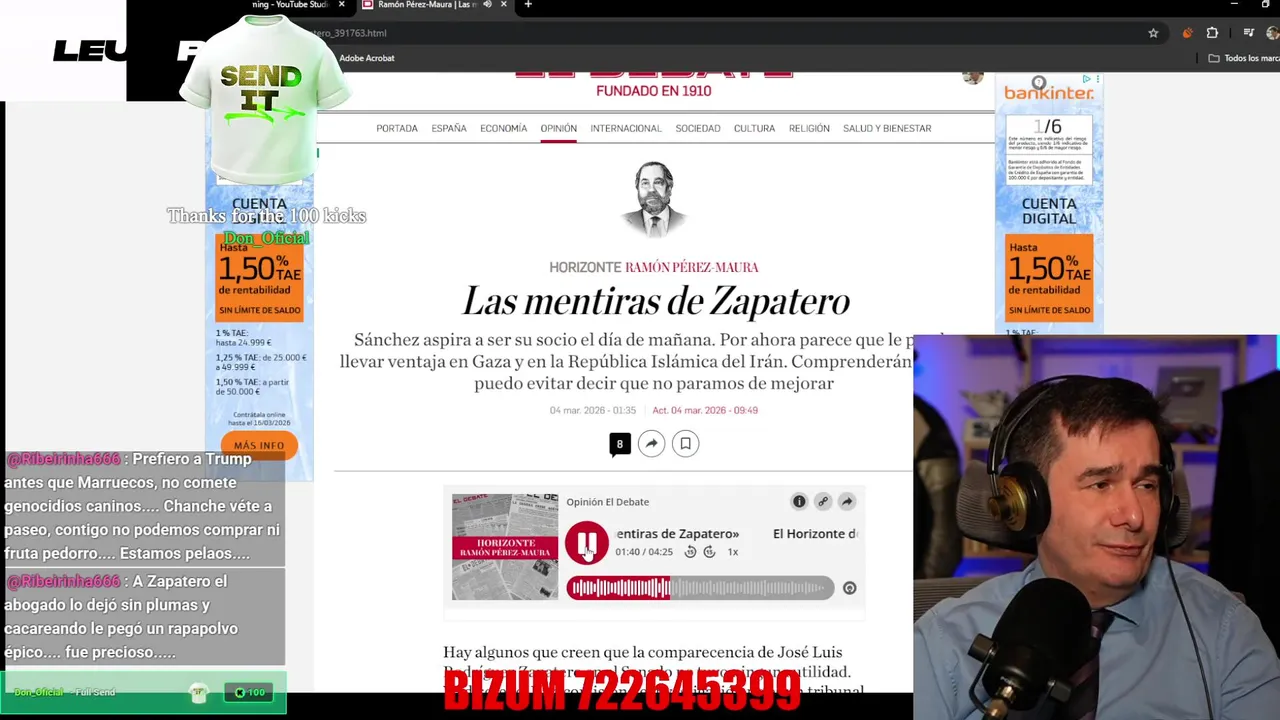The image size is (1280, 720).
Task: Bookmark this page with the star icon
Action: pos(1153,33)
